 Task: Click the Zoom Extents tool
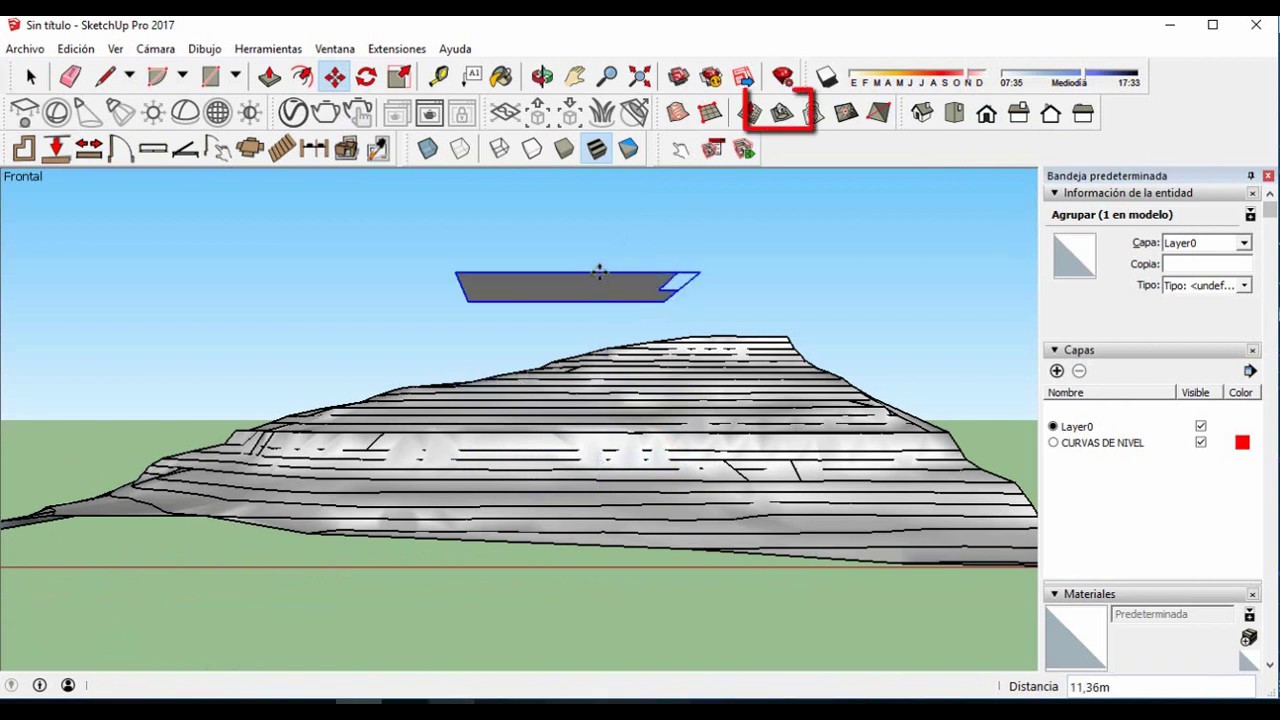point(639,77)
